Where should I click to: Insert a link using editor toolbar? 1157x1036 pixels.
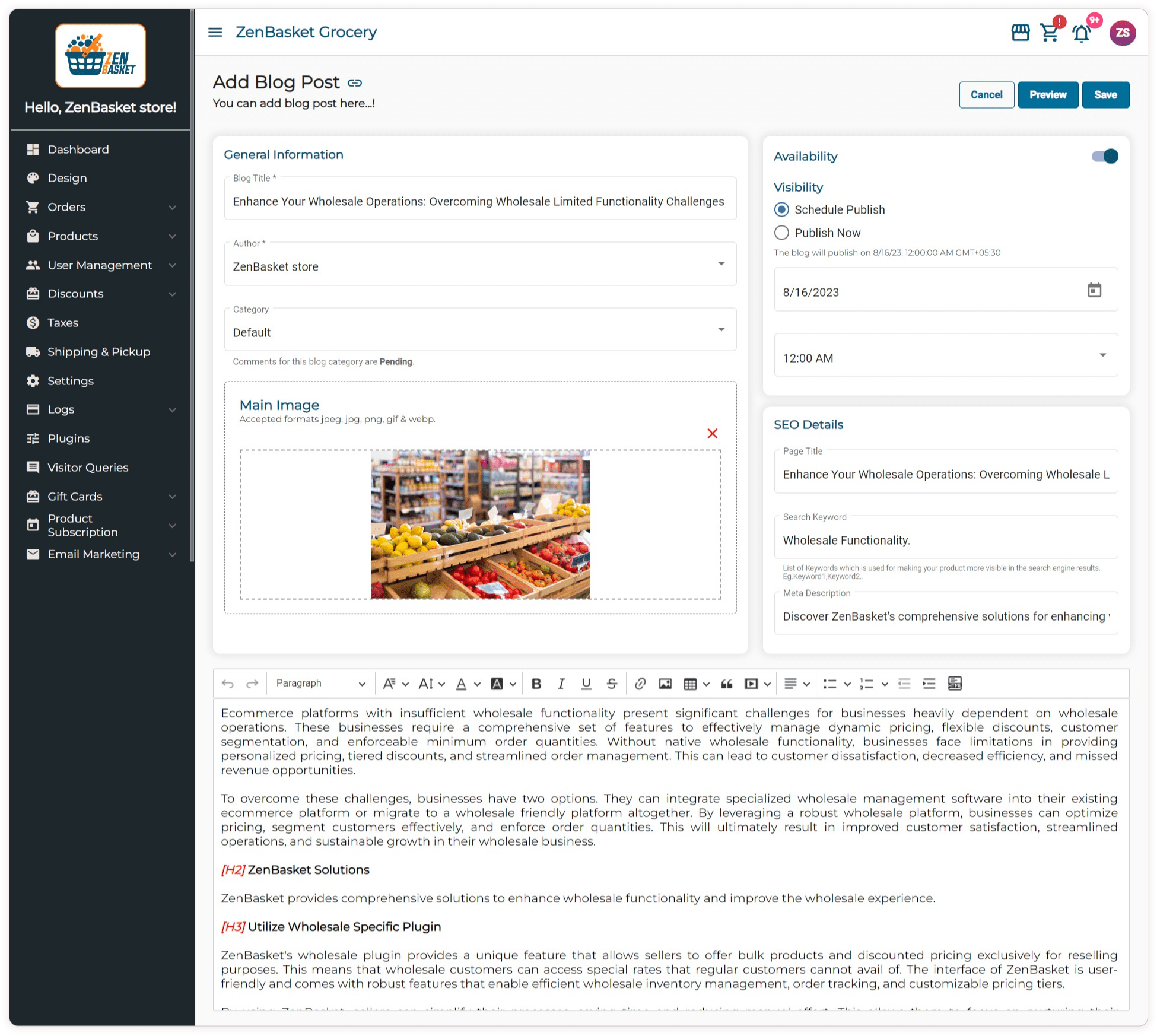coord(640,684)
